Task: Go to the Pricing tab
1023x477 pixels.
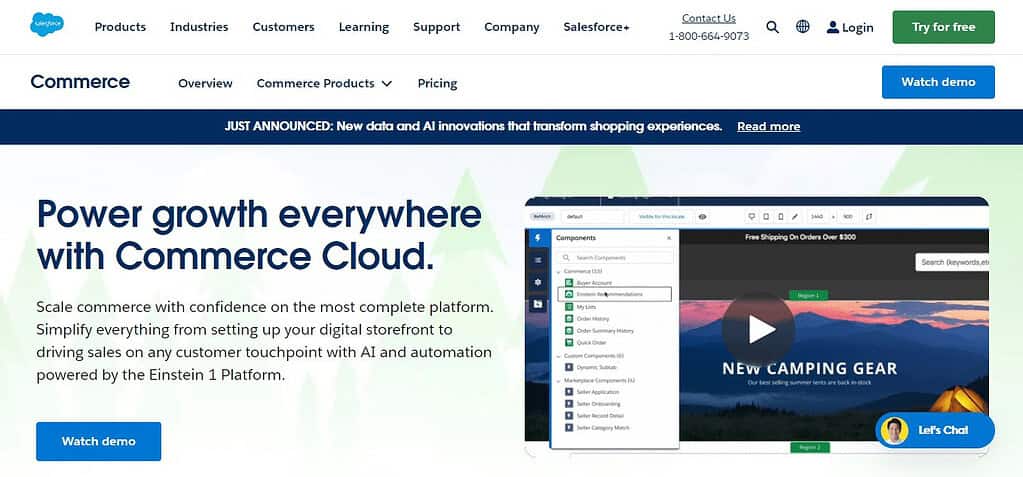Action: coord(437,84)
